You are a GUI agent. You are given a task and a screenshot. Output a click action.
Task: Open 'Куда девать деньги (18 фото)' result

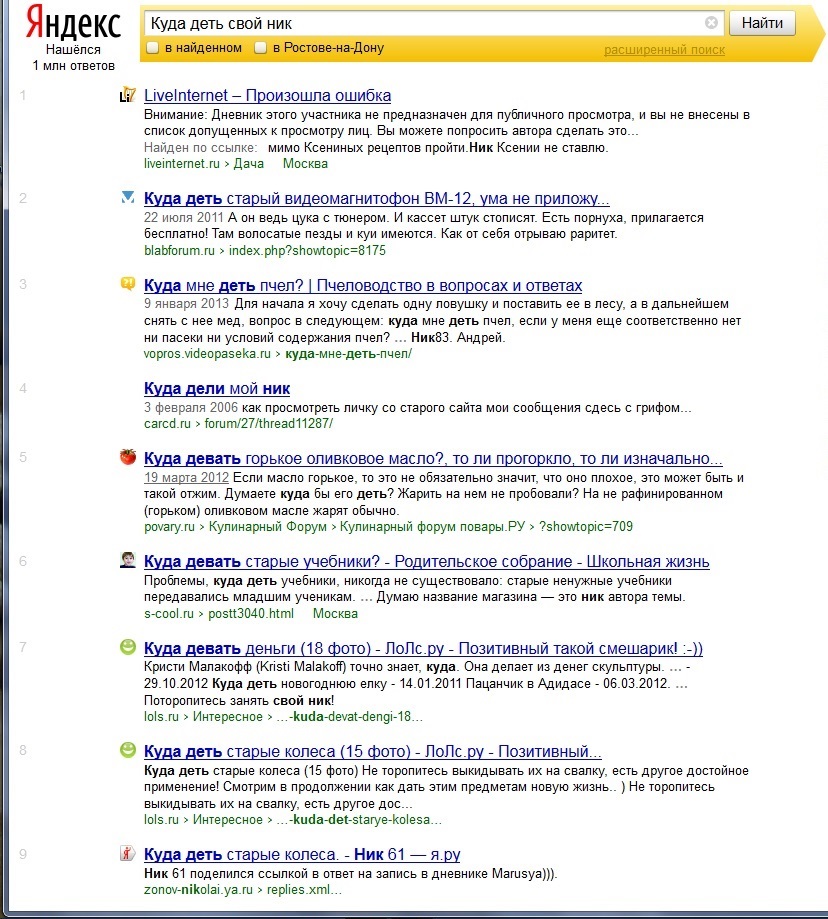[x=423, y=648]
